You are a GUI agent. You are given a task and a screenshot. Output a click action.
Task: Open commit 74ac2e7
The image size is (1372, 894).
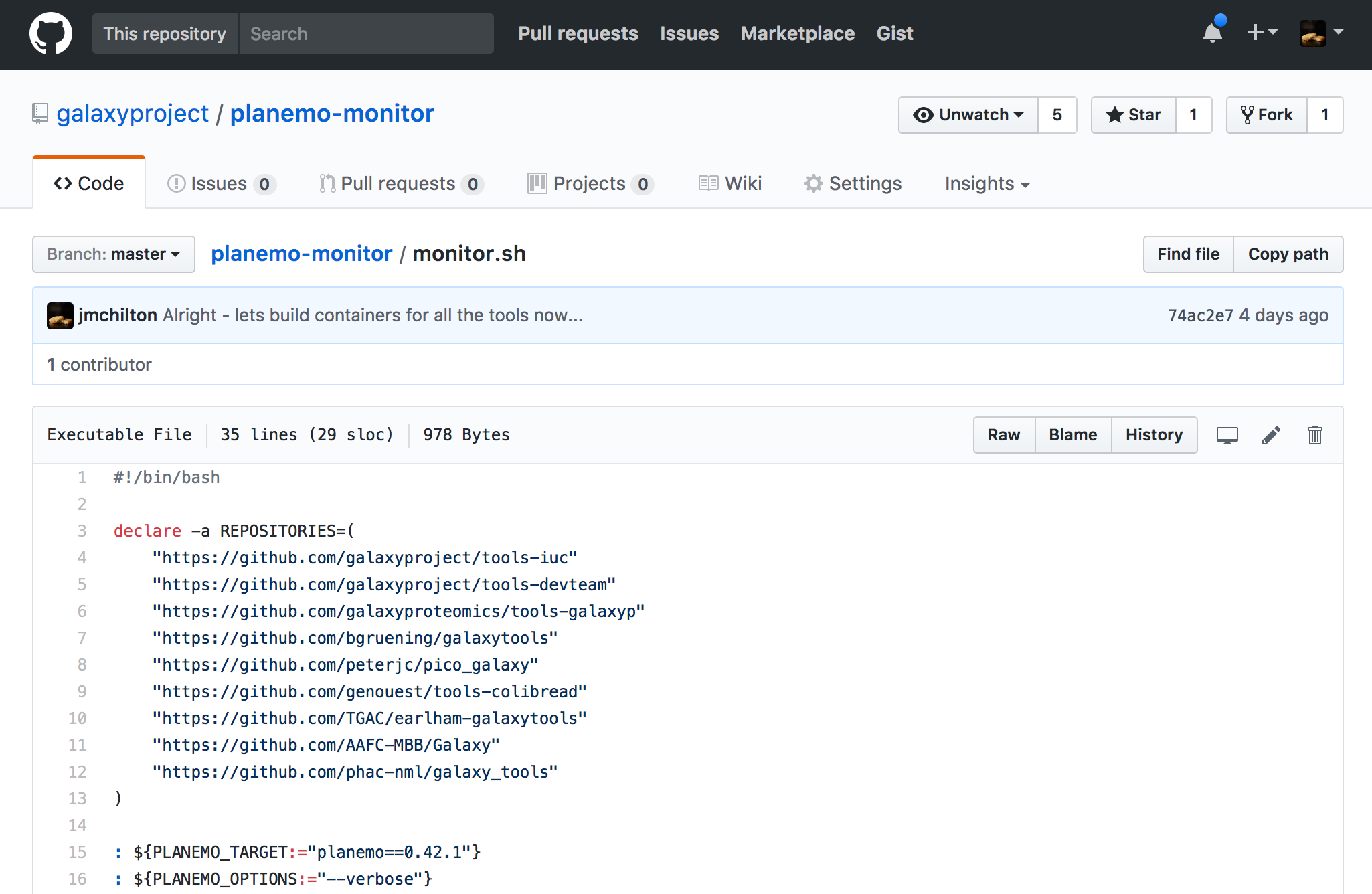(x=1200, y=315)
